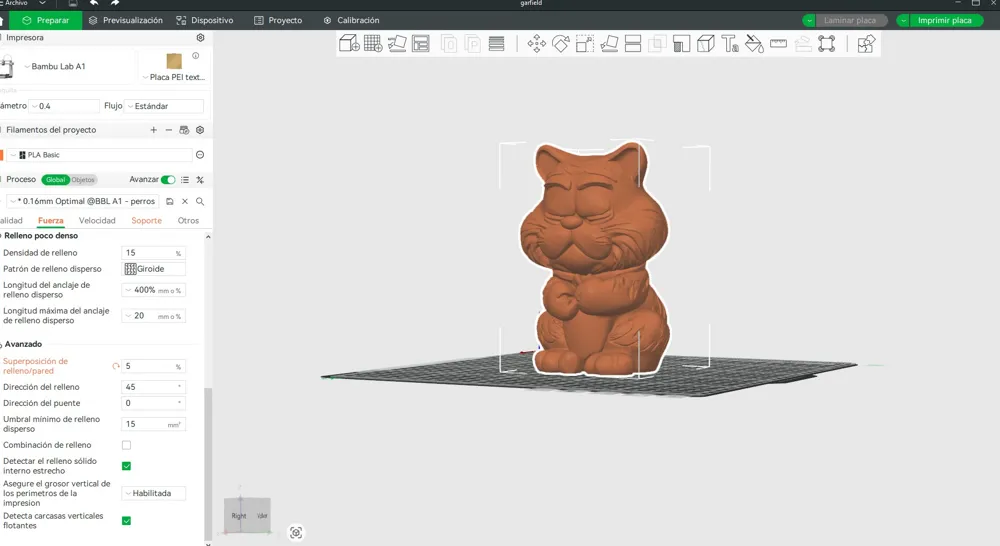The height and width of the screenshot is (546, 1000).
Task: Switch to the Velocidad settings tab
Action: point(97,221)
